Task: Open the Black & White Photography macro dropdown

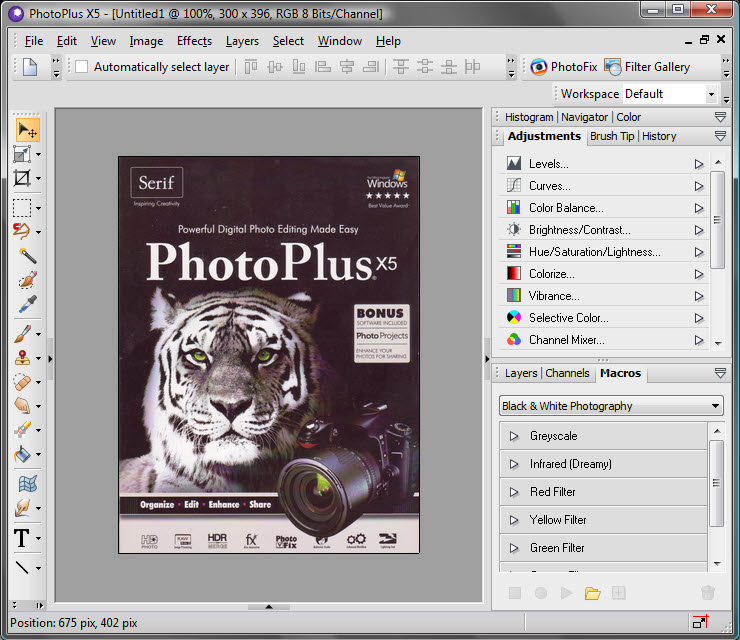Action: pyautogui.click(x=611, y=406)
